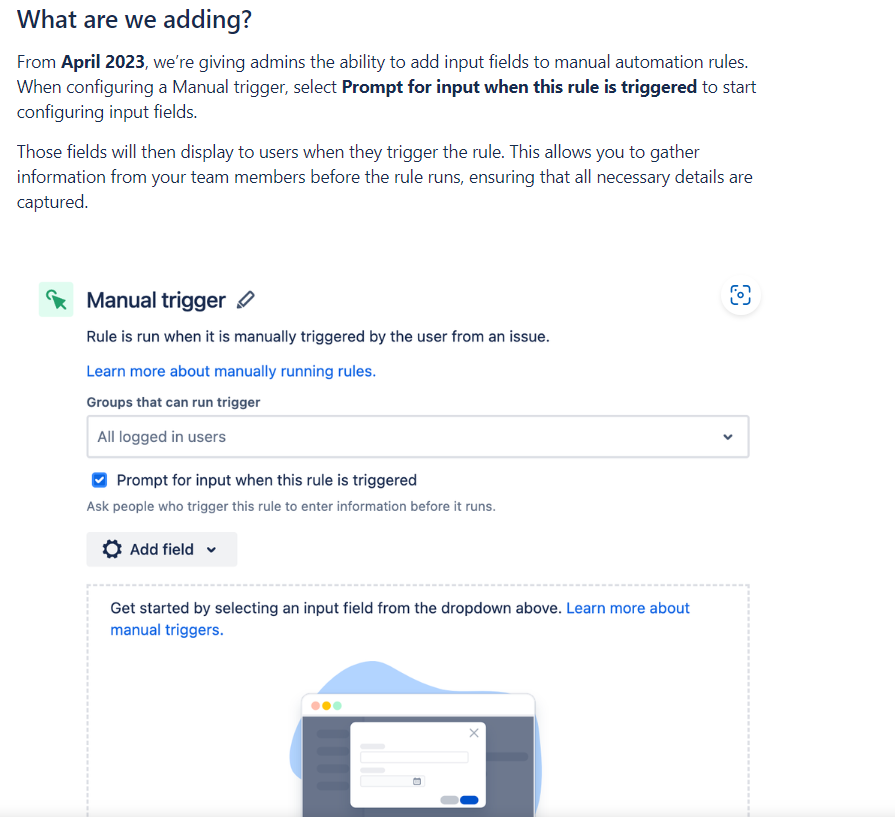This screenshot has height=826, width=895.
Task: Uncheck Prompt for input when this rule is triggered
Action: click(99, 480)
